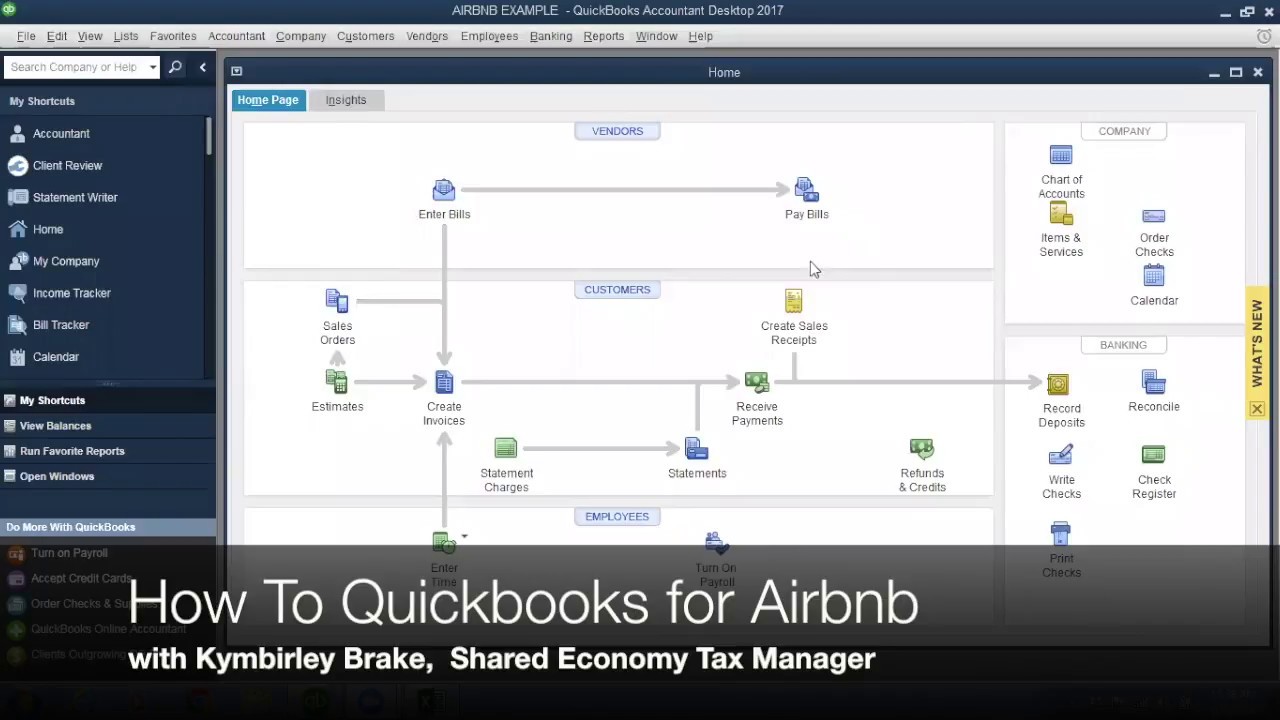Switch to the Insights tab
The height and width of the screenshot is (720, 1280).
pos(346,100)
